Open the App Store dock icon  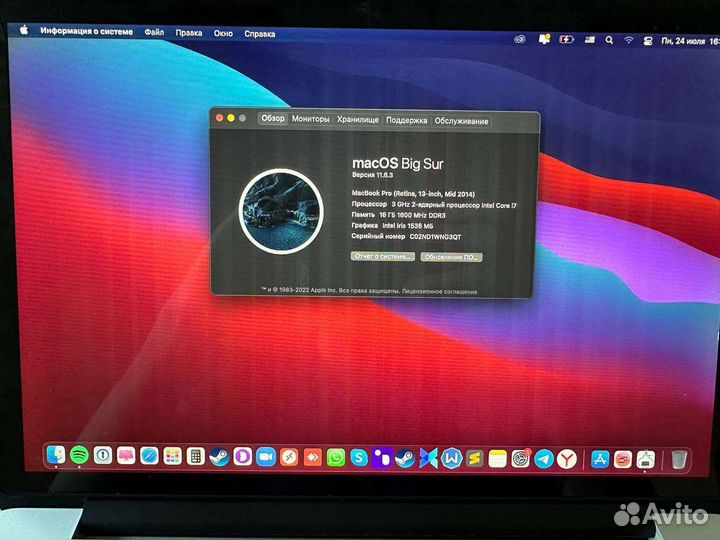[600, 459]
